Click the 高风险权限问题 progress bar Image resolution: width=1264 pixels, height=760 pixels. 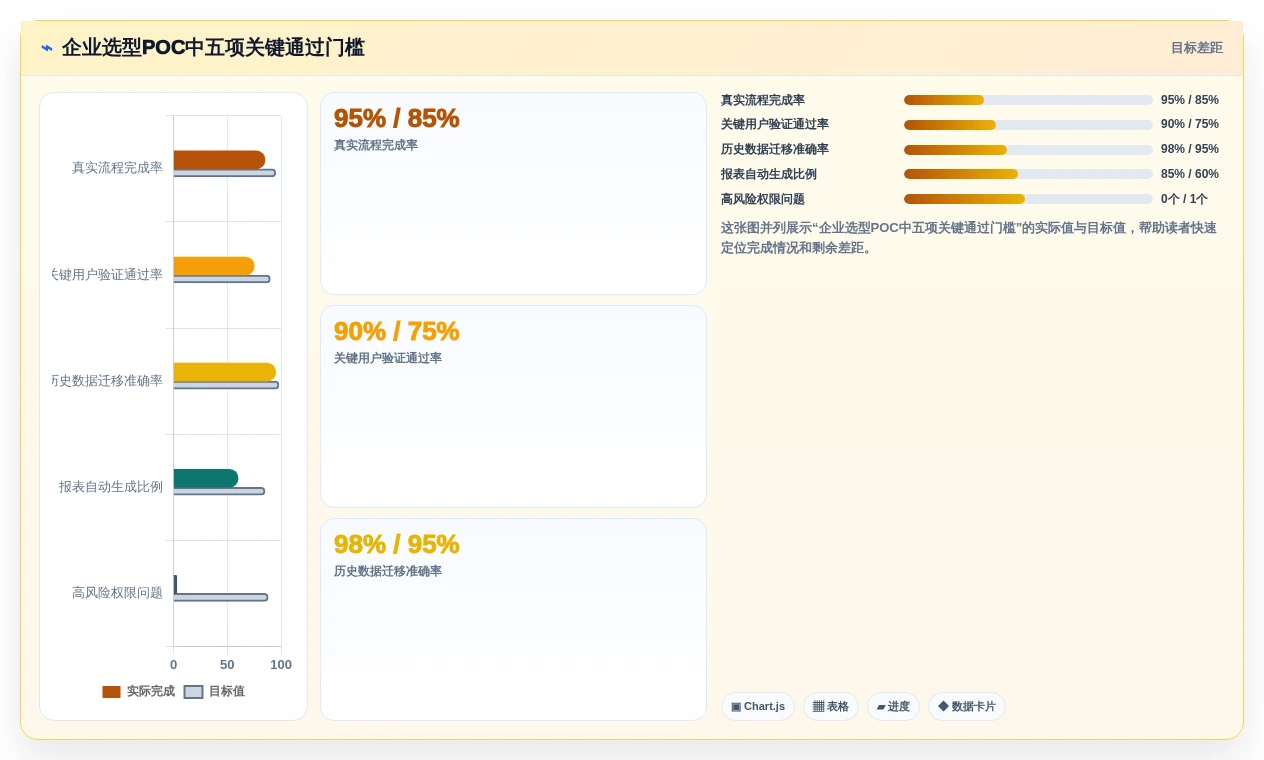tap(1028, 199)
